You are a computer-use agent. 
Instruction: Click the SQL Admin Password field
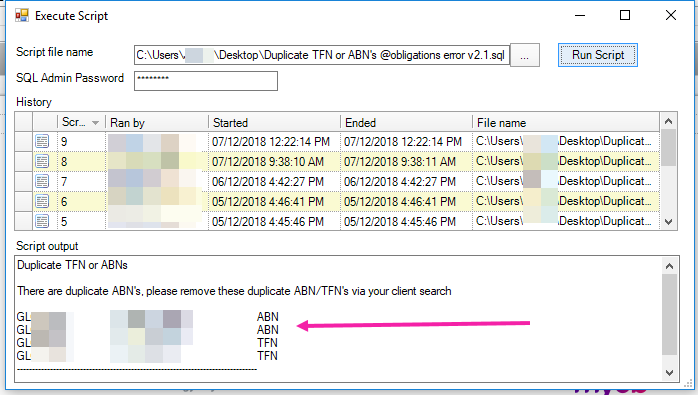[x=206, y=81]
